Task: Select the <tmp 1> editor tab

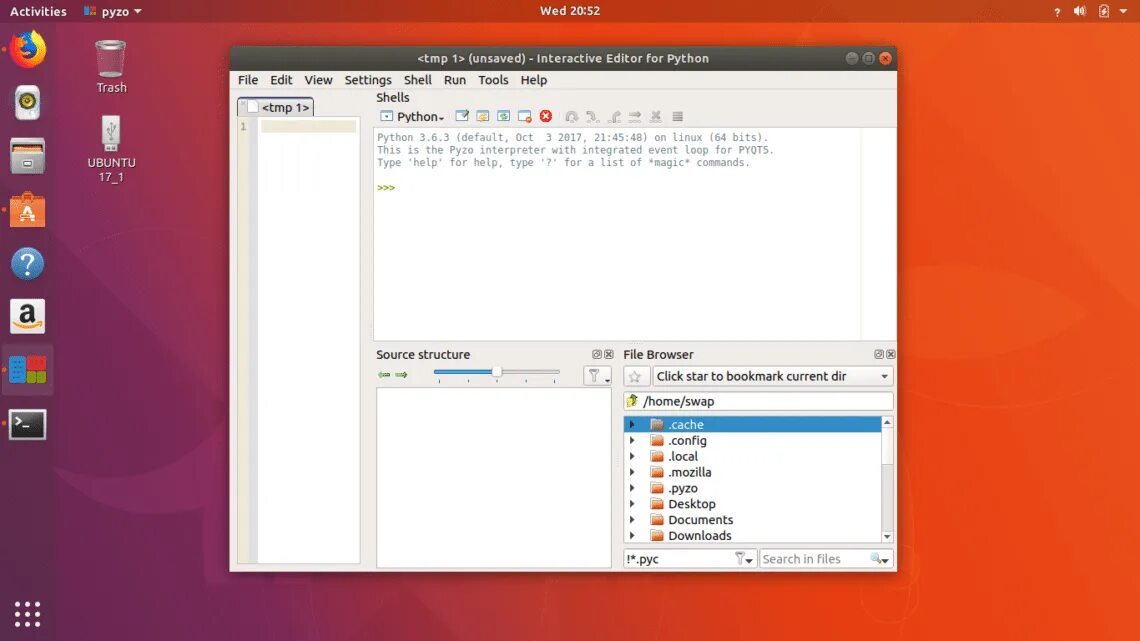Action: [276, 108]
